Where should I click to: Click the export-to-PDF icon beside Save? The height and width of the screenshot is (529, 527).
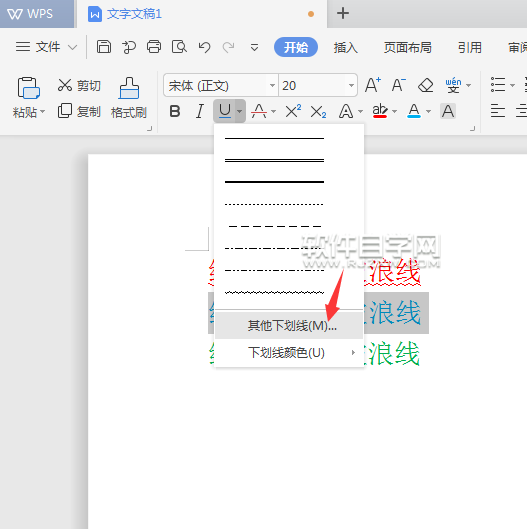129,47
